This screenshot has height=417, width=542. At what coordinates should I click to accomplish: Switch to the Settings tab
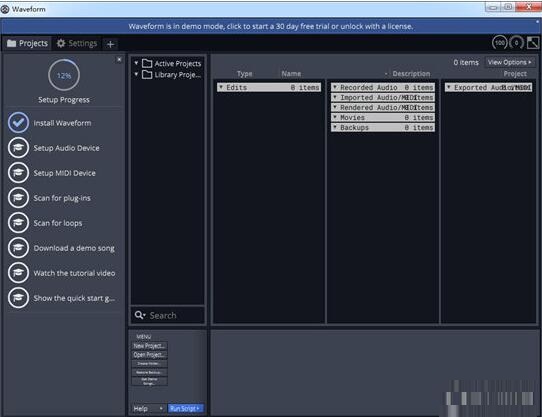point(77,43)
